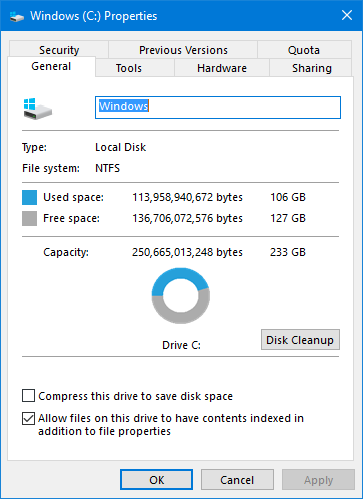The image size is (363, 499).
Task: Click the 'Windows (C:) Properties' title text
Action: coord(94,16)
